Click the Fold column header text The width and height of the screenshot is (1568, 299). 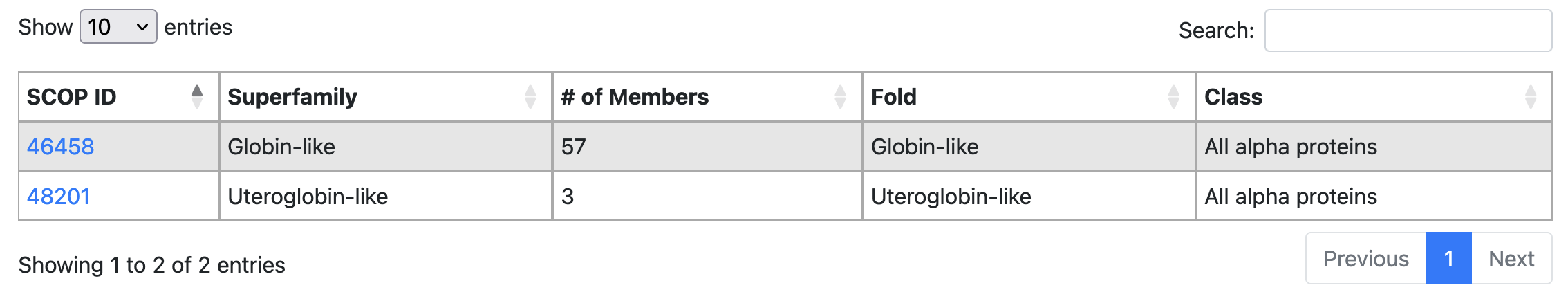[894, 97]
